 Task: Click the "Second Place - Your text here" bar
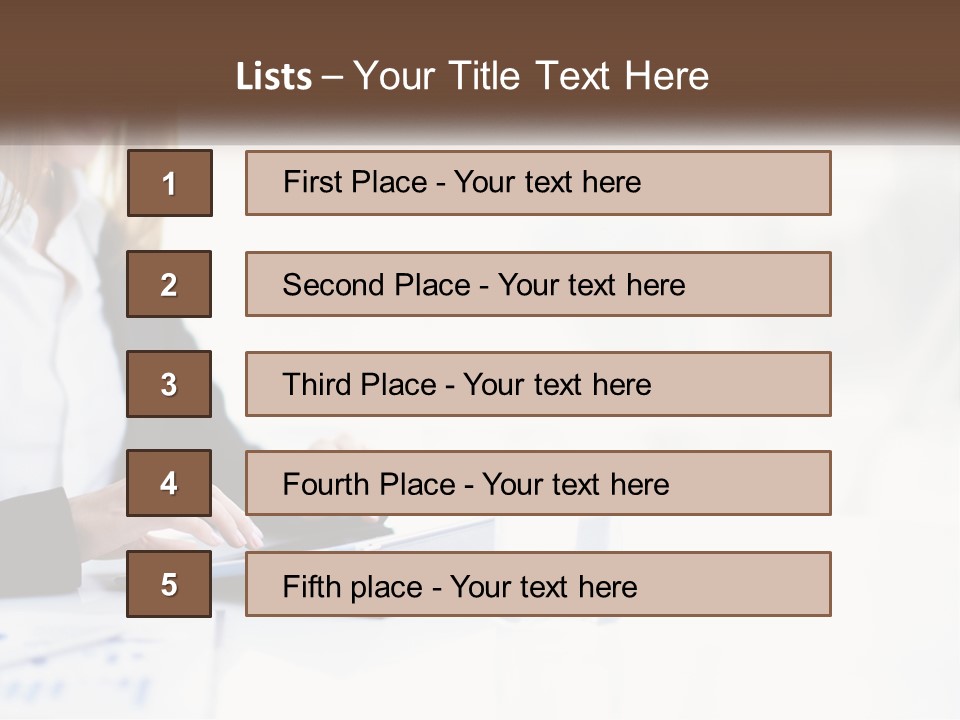[x=538, y=284]
